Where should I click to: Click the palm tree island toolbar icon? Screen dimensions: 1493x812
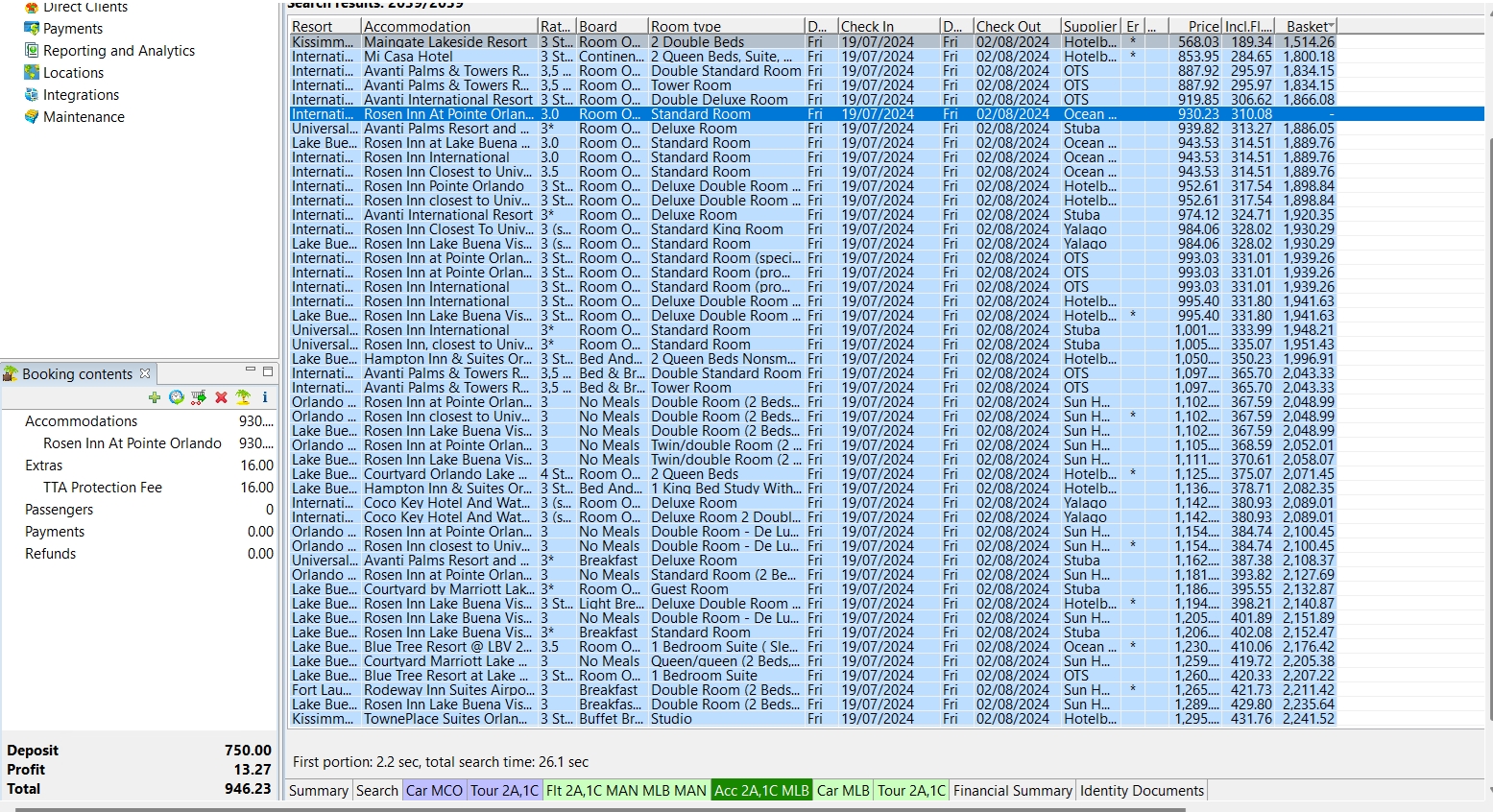click(243, 397)
